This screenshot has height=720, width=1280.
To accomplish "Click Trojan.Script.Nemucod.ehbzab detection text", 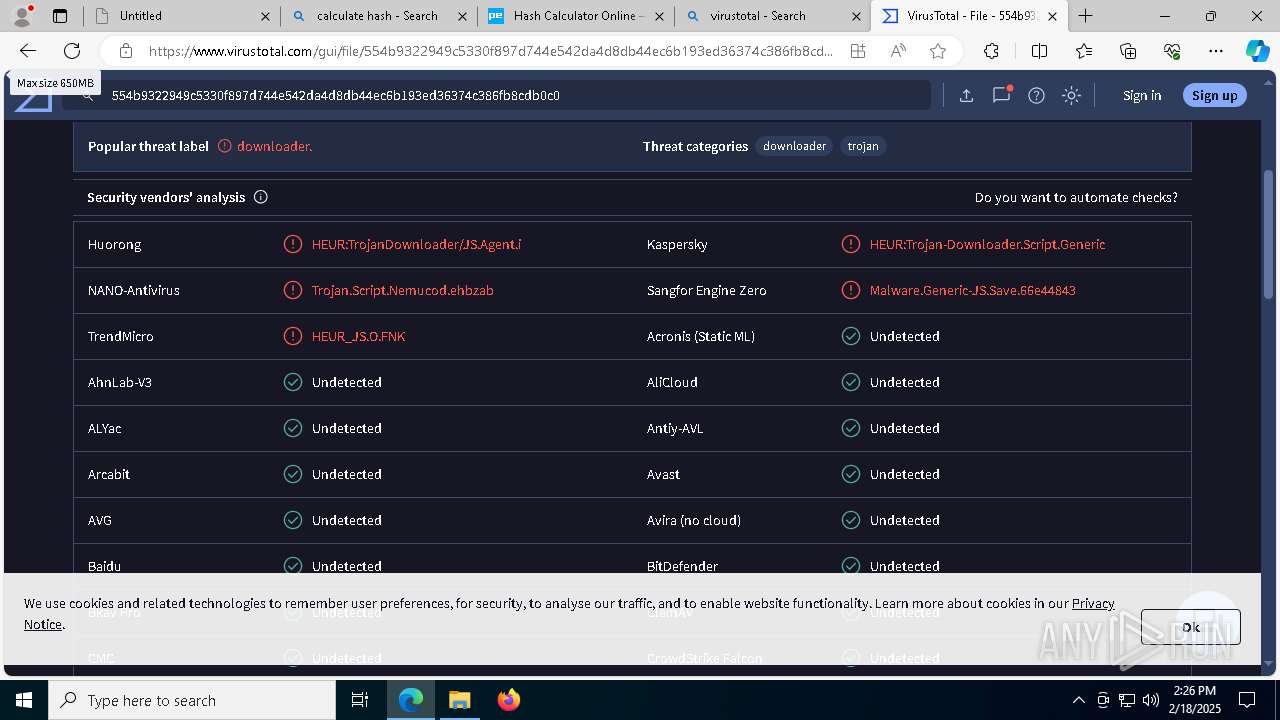I will 402,290.
